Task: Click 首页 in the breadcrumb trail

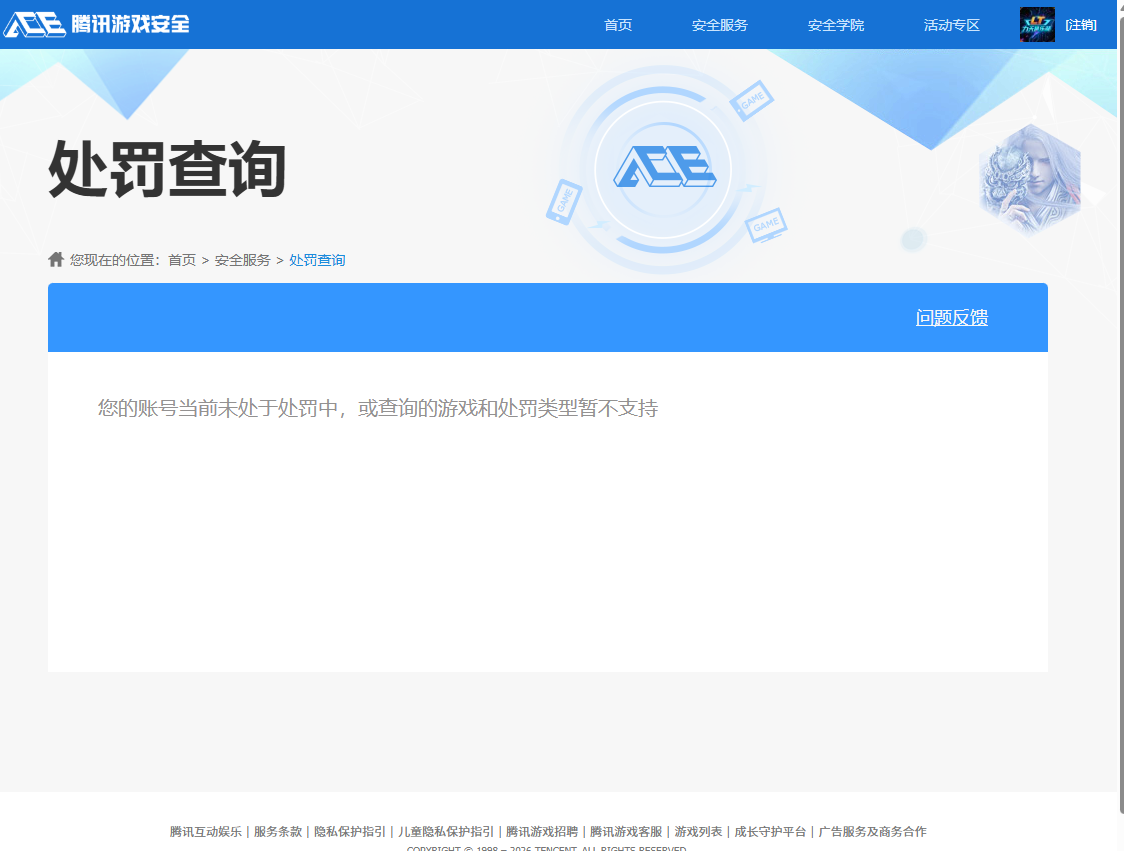Action: coord(183,258)
